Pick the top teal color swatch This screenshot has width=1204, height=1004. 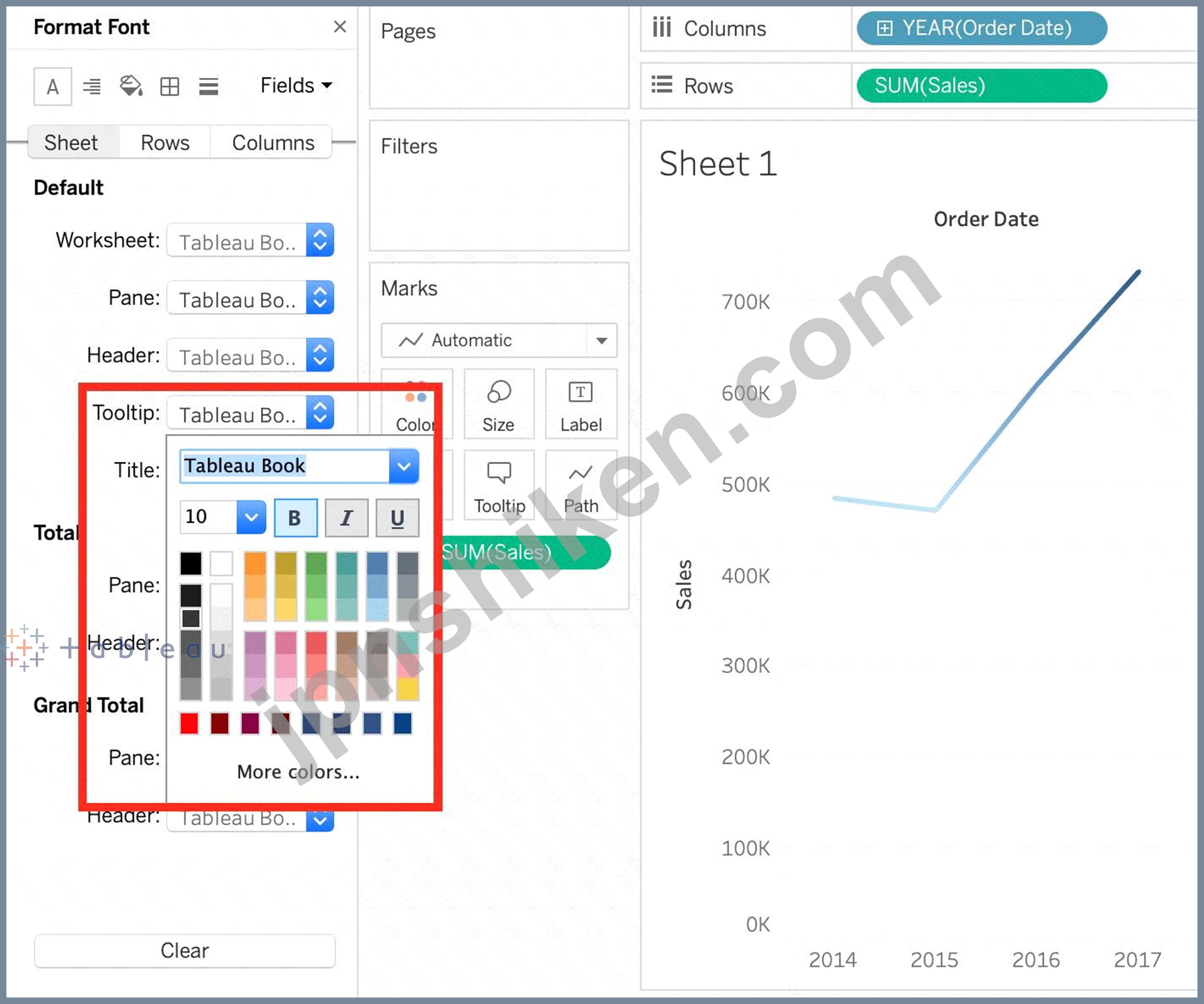347,564
